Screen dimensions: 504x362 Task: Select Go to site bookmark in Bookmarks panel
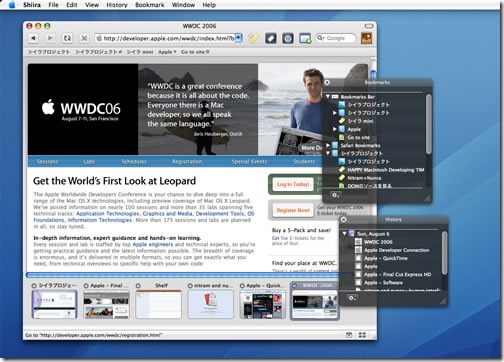pos(358,137)
